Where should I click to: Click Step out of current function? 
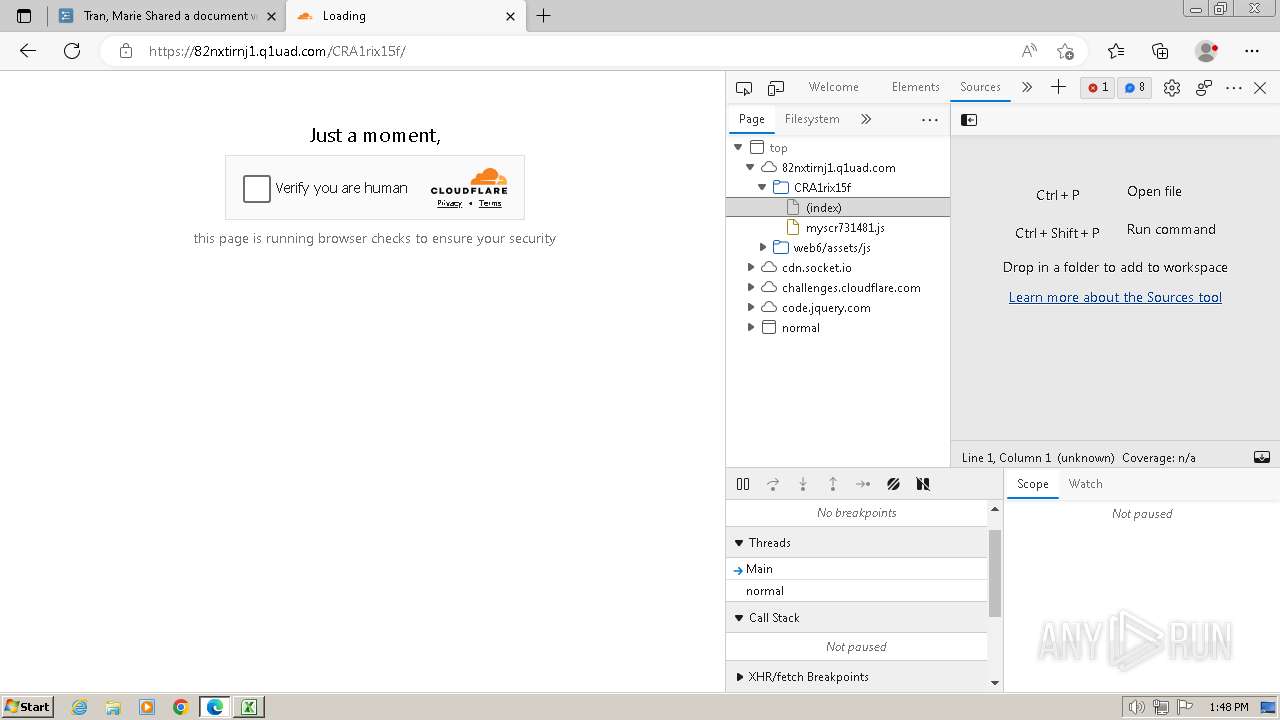tap(833, 484)
